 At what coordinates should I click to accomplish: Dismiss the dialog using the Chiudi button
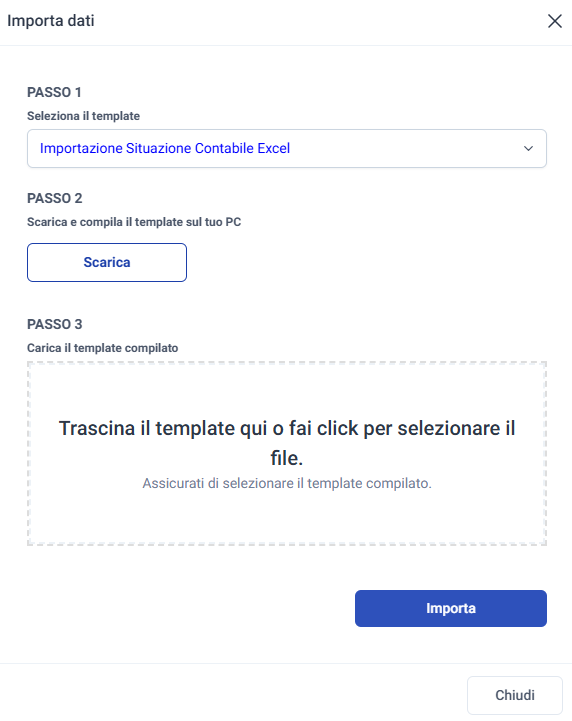[x=515, y=695]
